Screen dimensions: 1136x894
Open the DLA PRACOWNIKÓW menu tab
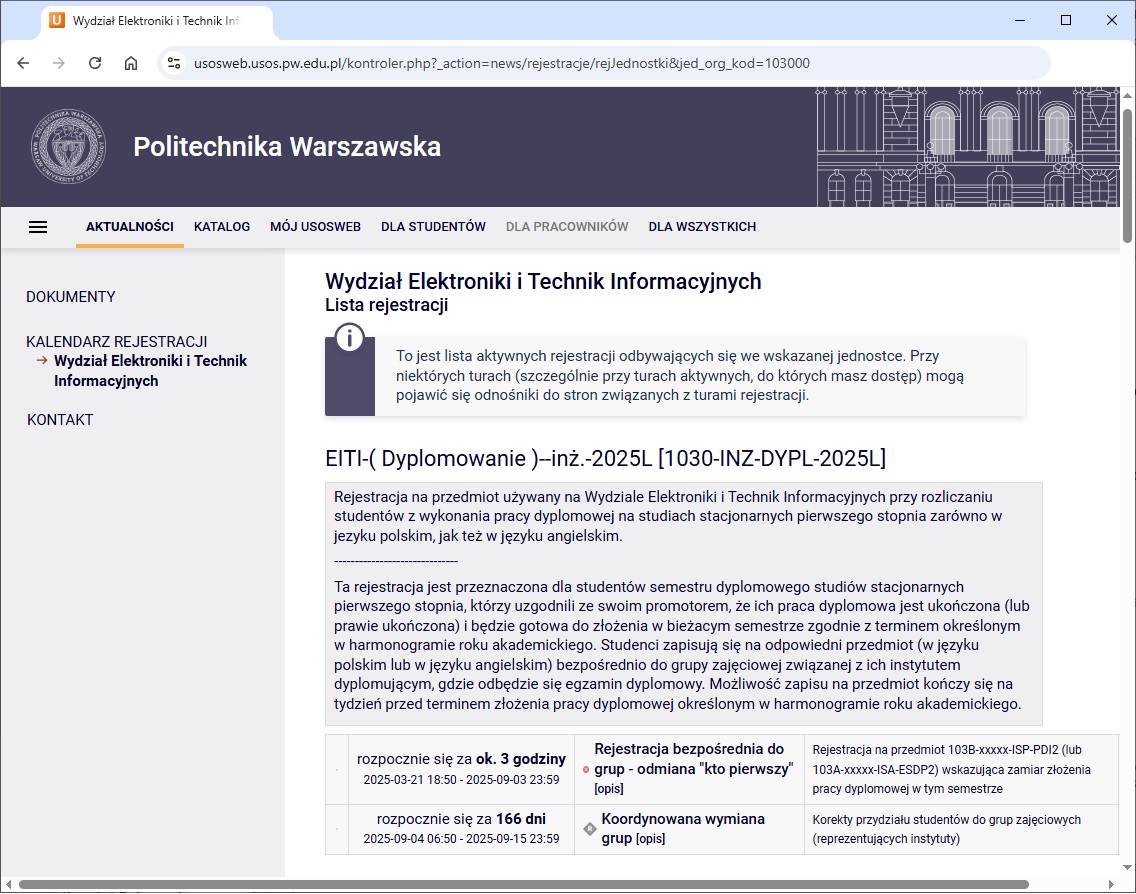[567, 227]
